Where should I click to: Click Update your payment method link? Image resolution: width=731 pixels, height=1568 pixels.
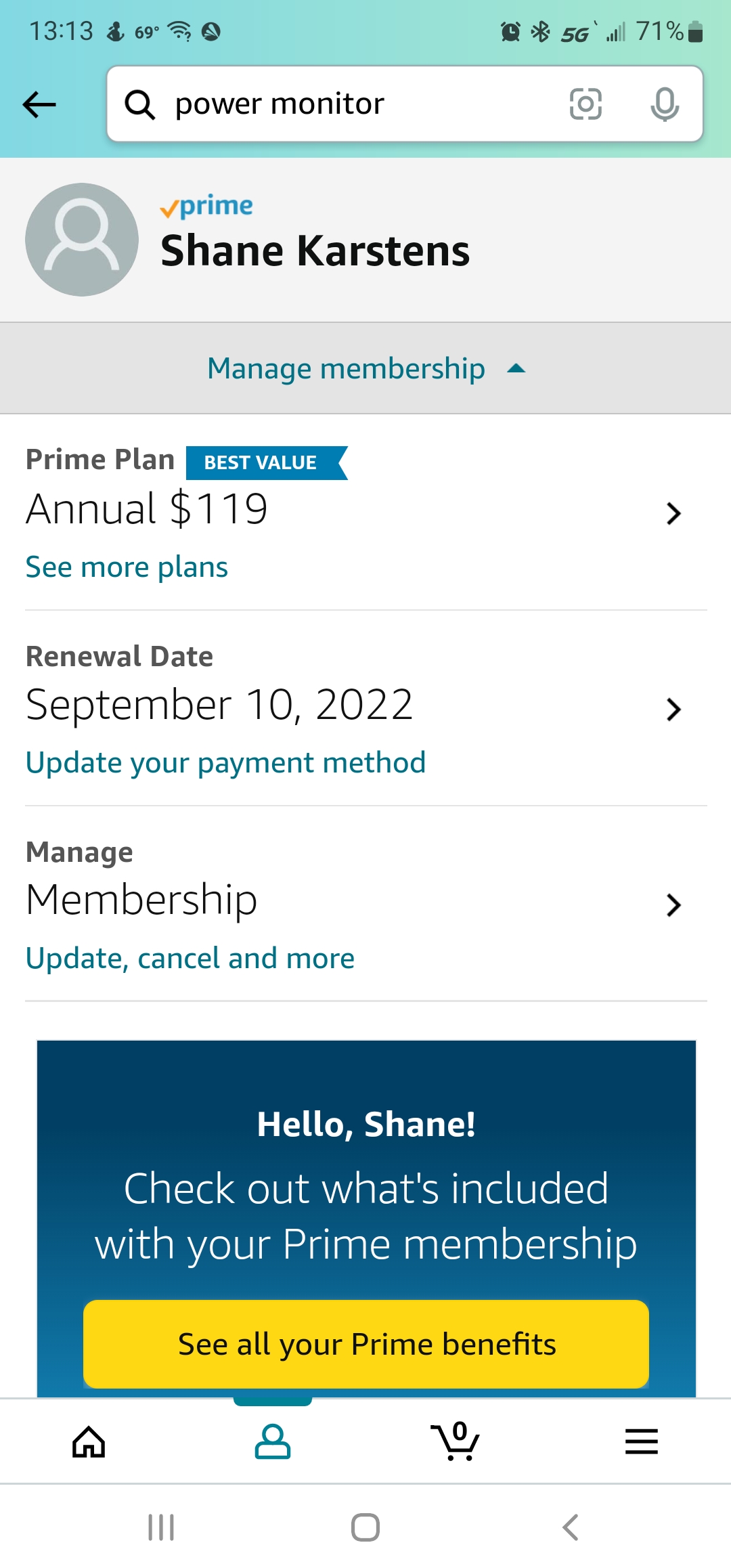point(225,763)
